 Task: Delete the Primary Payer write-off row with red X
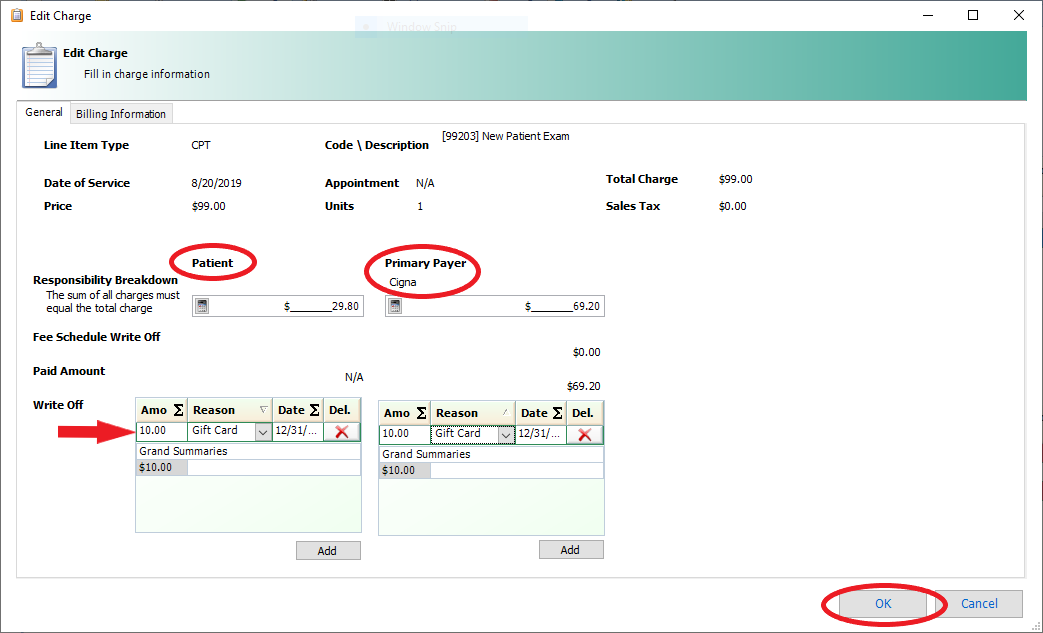pyautogui.click(x=585, y=434)
